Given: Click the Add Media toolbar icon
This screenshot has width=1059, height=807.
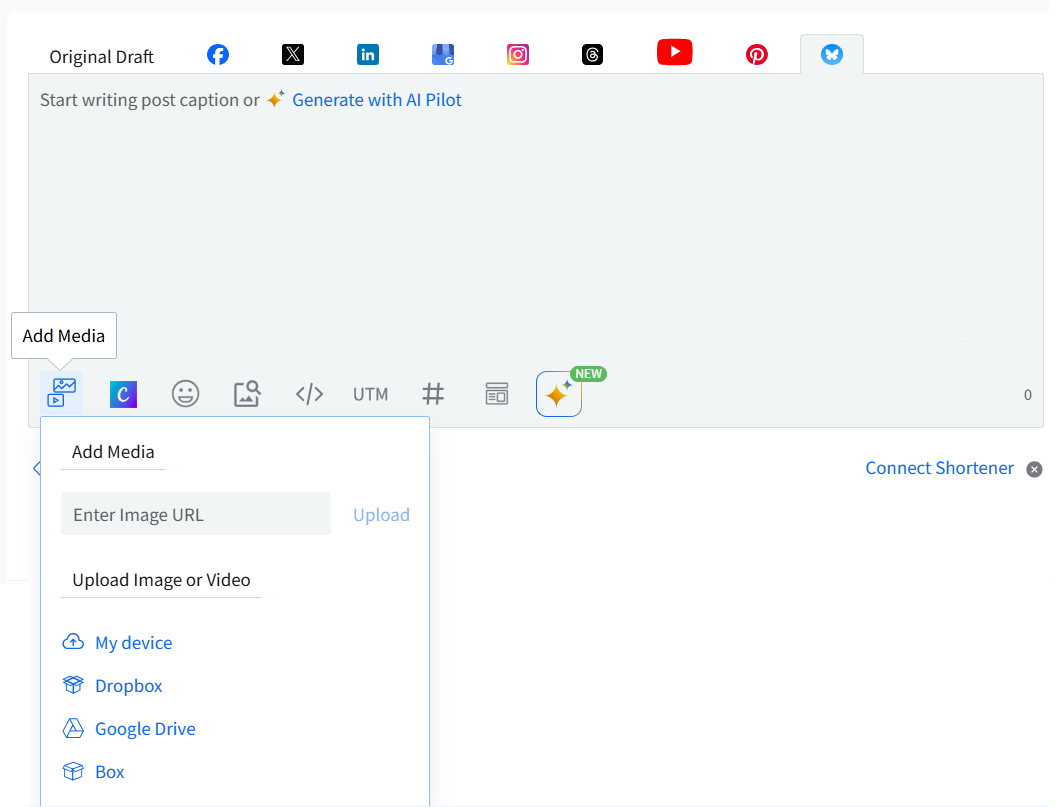Looking at the screenshot, I should pyautogui.click(x=62, y=393).
